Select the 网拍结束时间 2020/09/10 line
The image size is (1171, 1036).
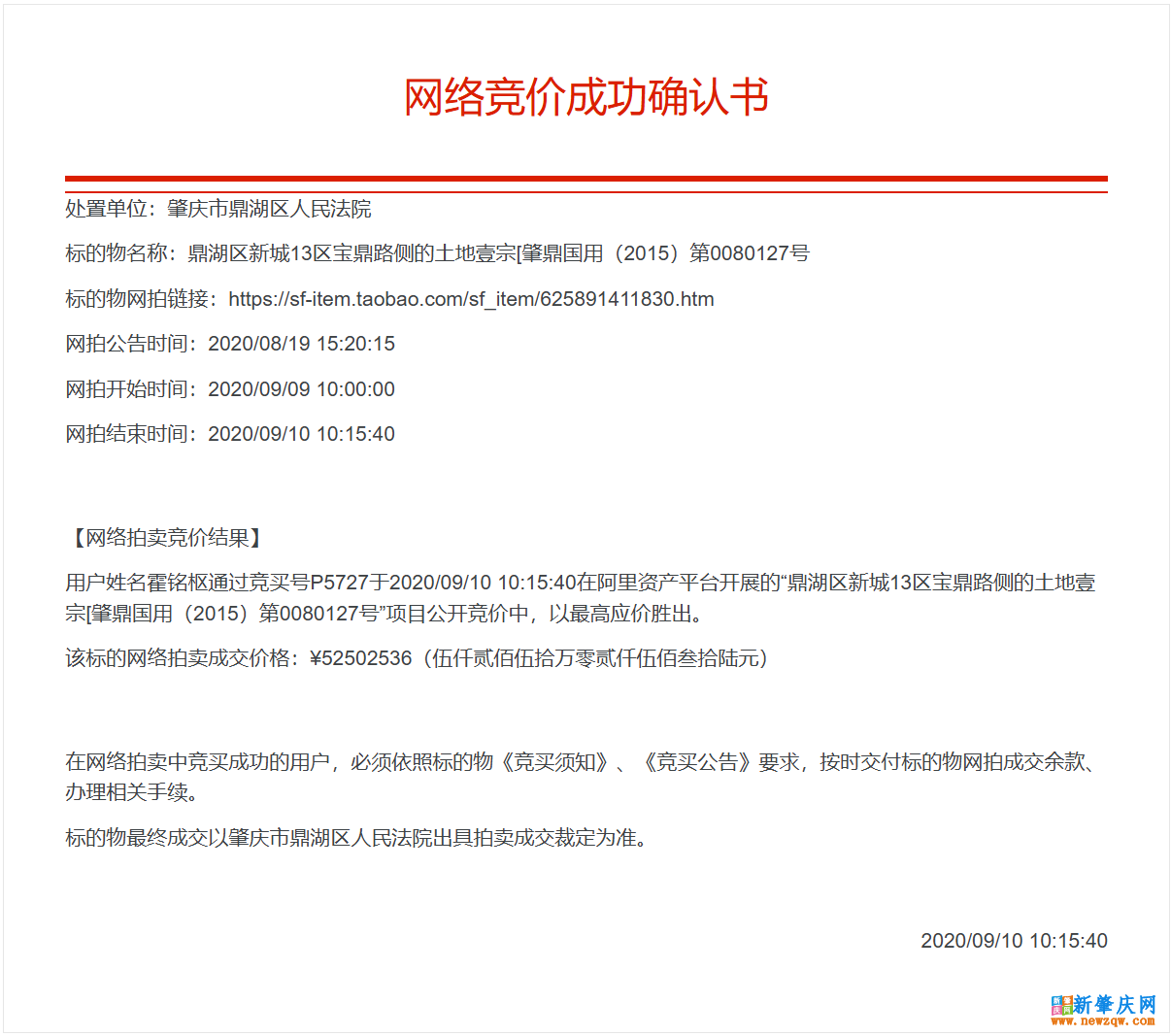click(230, 434)
